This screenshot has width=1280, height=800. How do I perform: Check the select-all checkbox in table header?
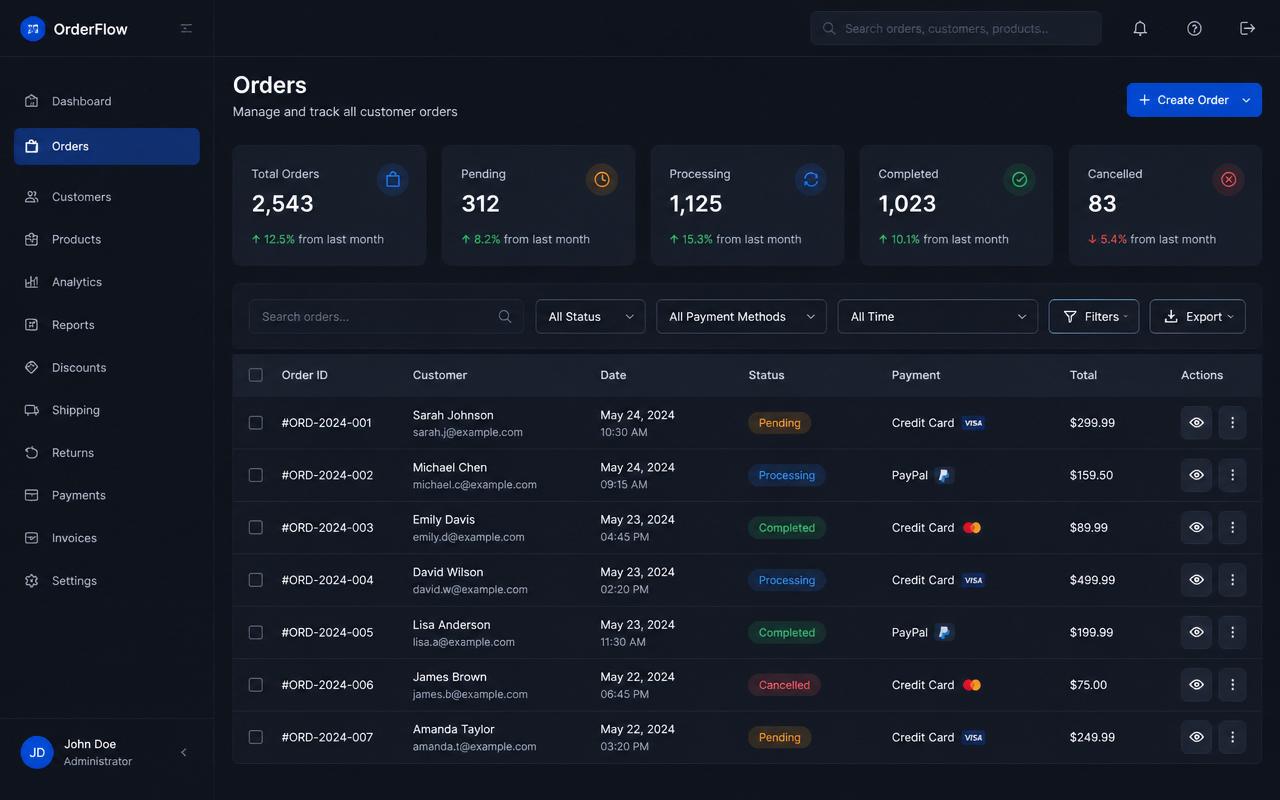tap(255, 375)
